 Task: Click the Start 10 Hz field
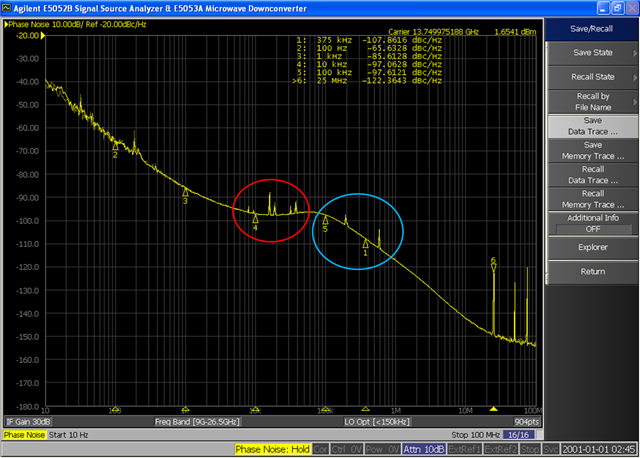[69, 435]
